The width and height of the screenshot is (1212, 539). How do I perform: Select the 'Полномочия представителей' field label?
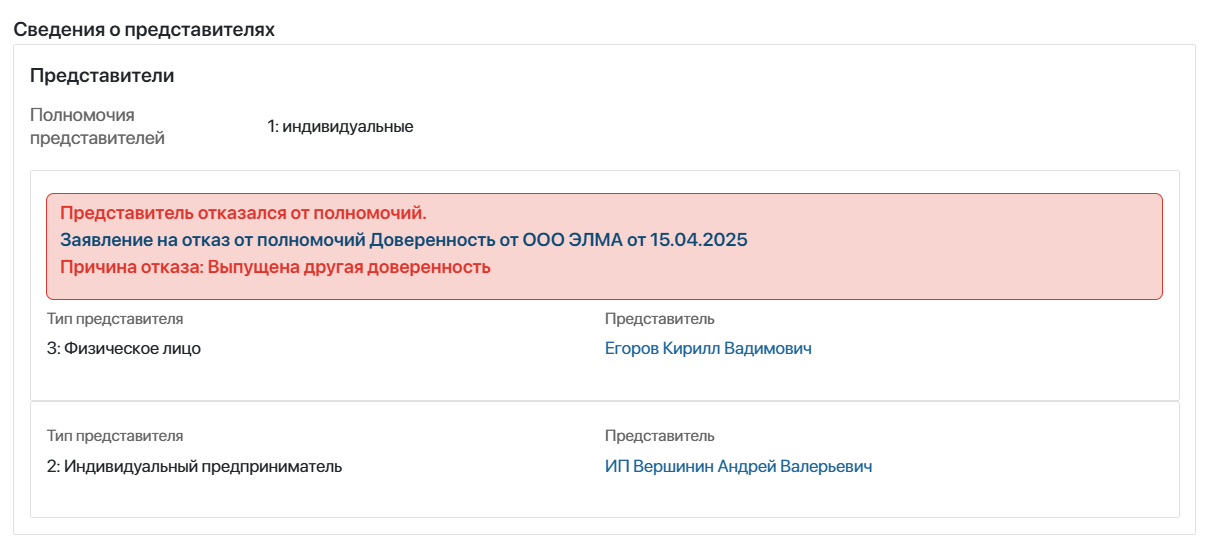[97, 126]
